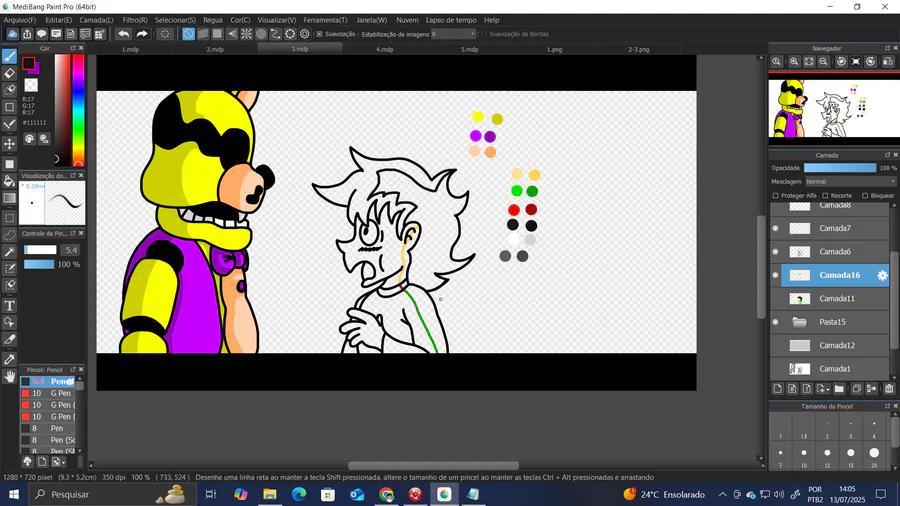Turn snap off in toolbar
This screenshot has height=506, width=900.
[188, 34]
